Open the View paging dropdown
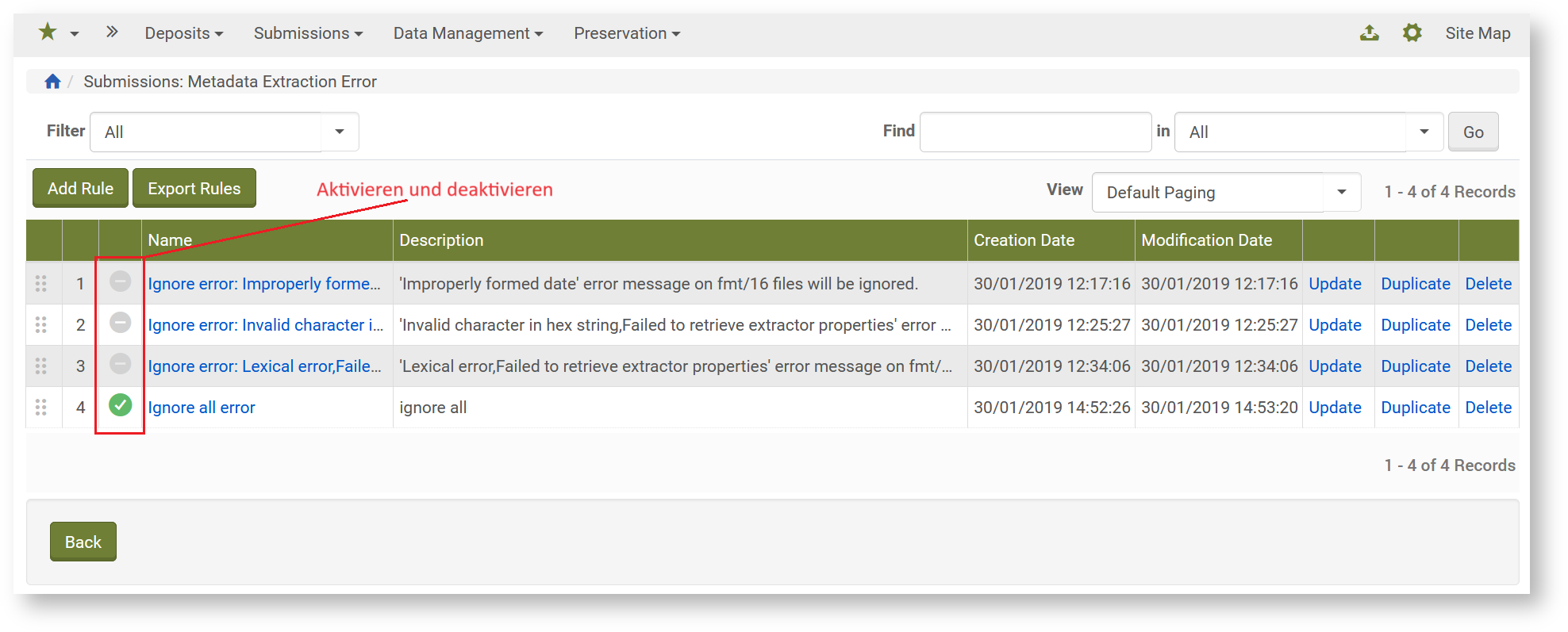Screen dimensions: 1568x632 click(1341, 192)
